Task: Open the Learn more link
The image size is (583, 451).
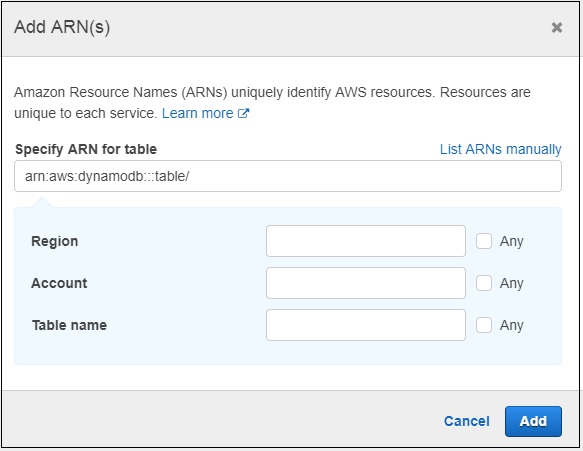Action: point(197,113)
